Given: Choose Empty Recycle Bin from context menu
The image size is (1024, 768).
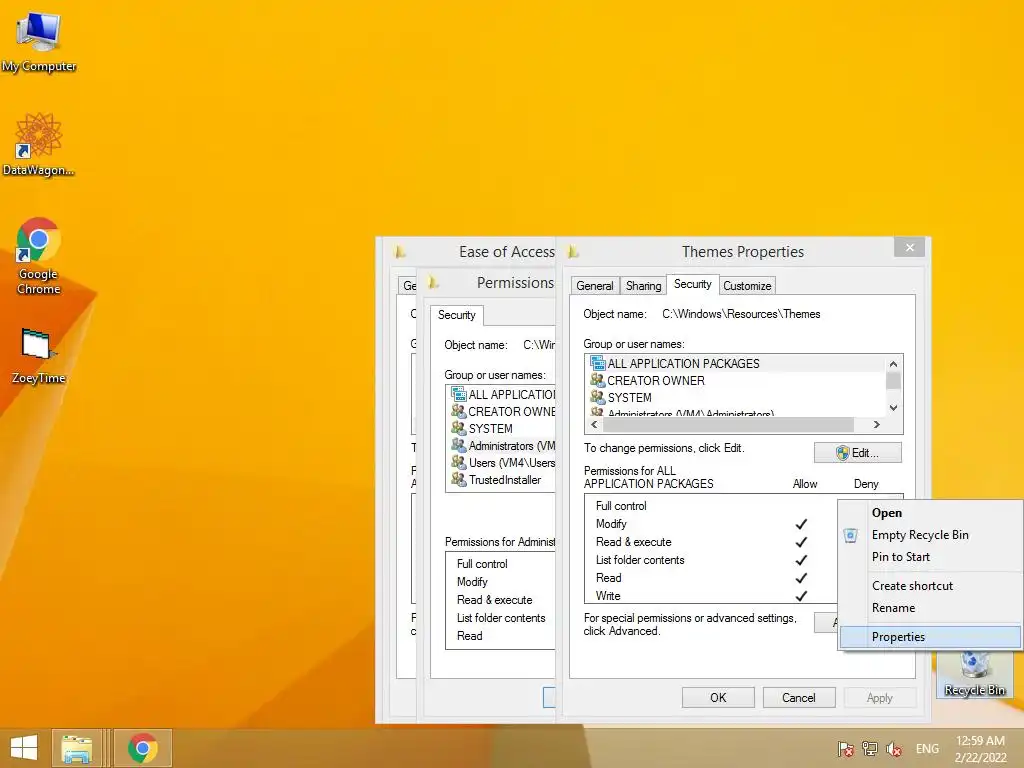Looking at the screenshot, I should coord(930,535).
